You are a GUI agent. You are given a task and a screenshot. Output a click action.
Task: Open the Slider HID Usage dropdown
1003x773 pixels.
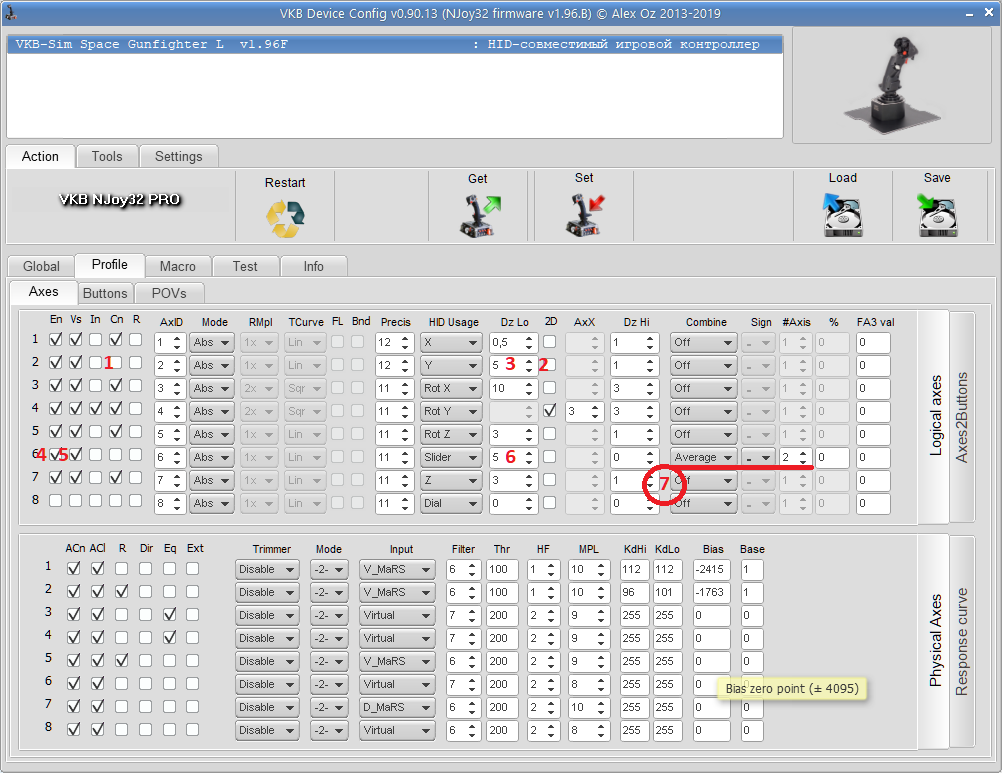pyautogui.click(x=450, y=457)
